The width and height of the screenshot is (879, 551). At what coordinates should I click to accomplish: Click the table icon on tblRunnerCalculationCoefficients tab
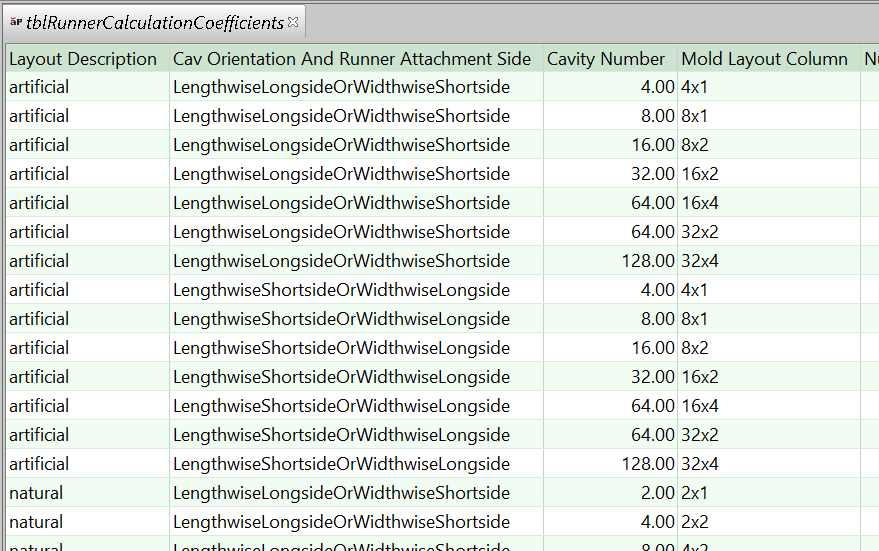pos(16,21)
